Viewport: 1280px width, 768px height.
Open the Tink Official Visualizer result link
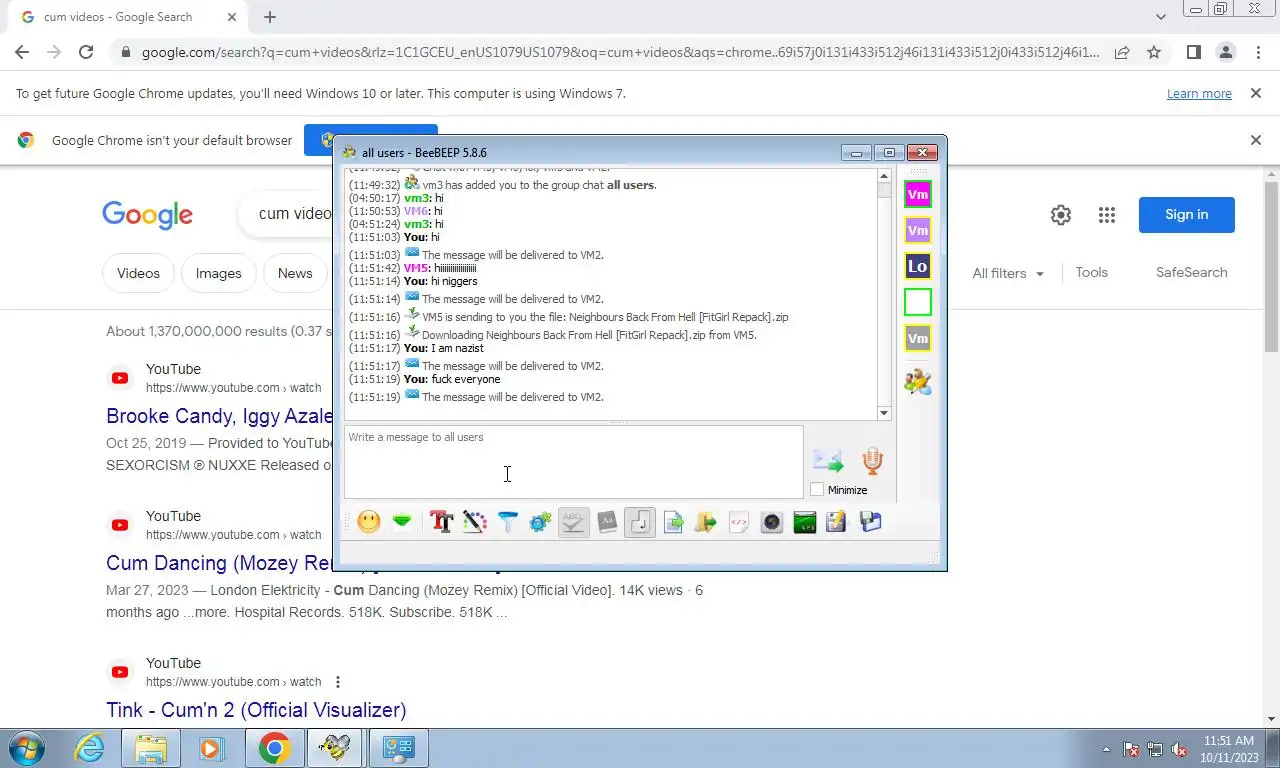(x=256, y=710)
